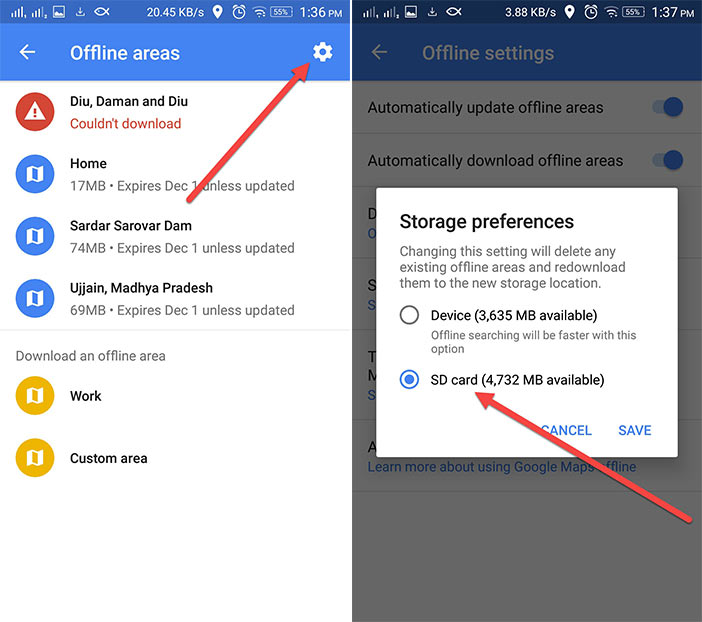This screenshot has height=622, width=702.
Task: Tap Device (3,635 MB available) label
Action: 514,316
